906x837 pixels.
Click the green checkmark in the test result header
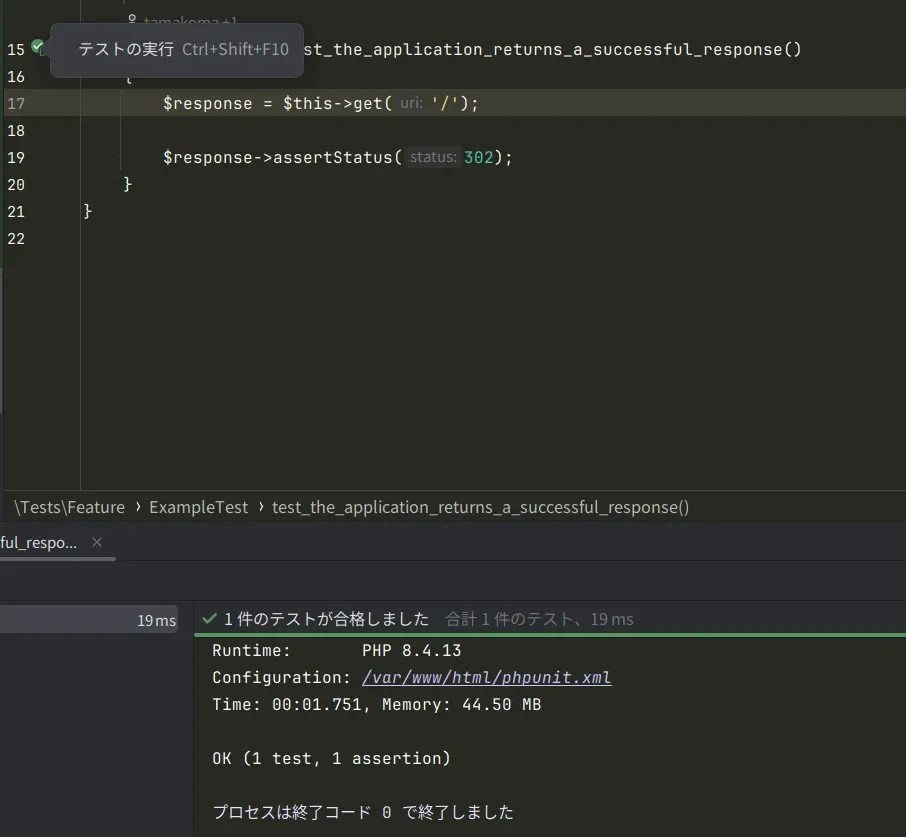tap(210, 619)
